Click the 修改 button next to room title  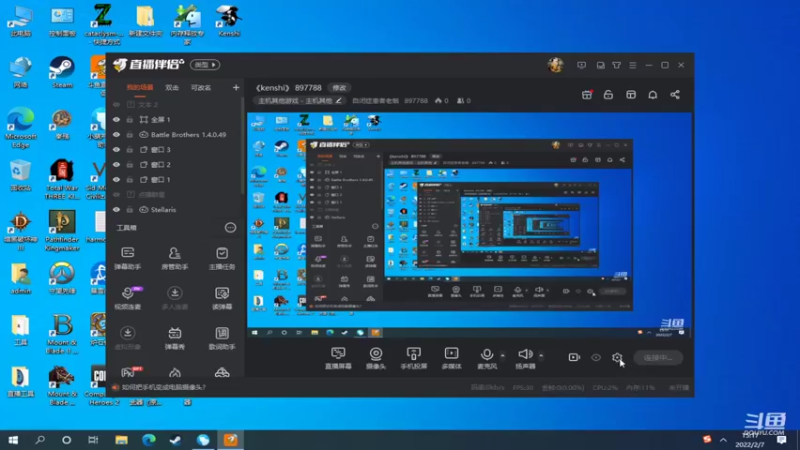pyautogui.click(x=339, y=88)
